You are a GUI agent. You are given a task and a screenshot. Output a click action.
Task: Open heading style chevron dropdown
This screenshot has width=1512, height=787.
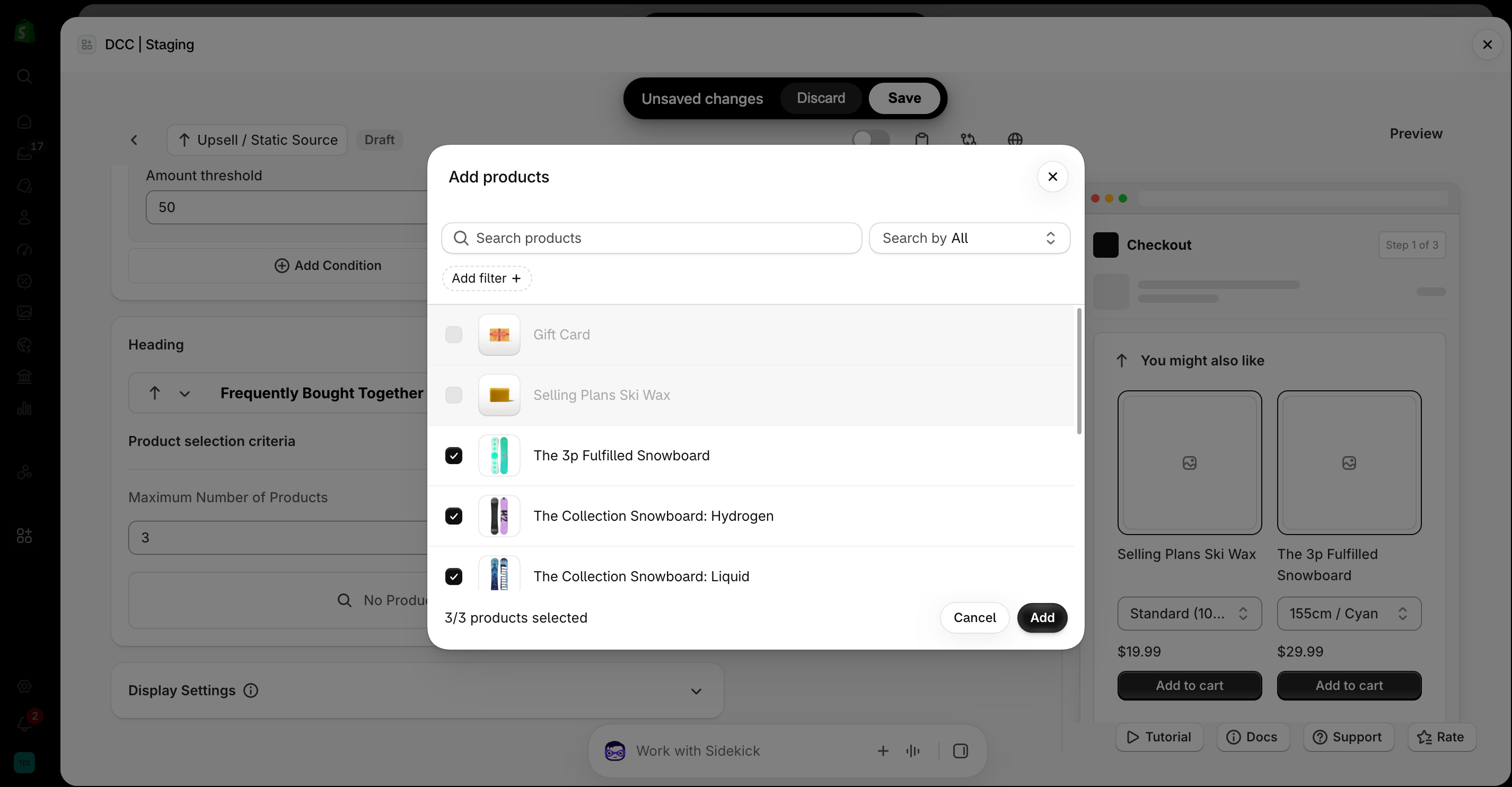click(x=185, y=393)
